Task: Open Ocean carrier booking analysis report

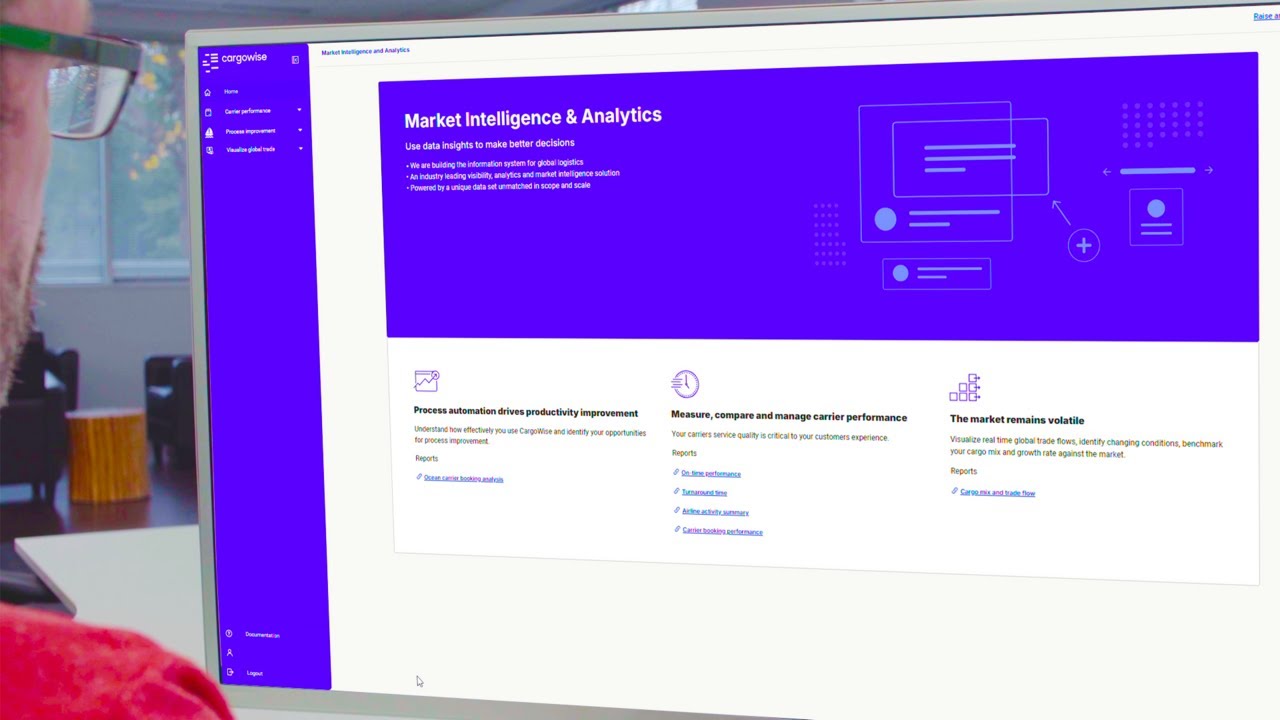Action: coord(464,478)
